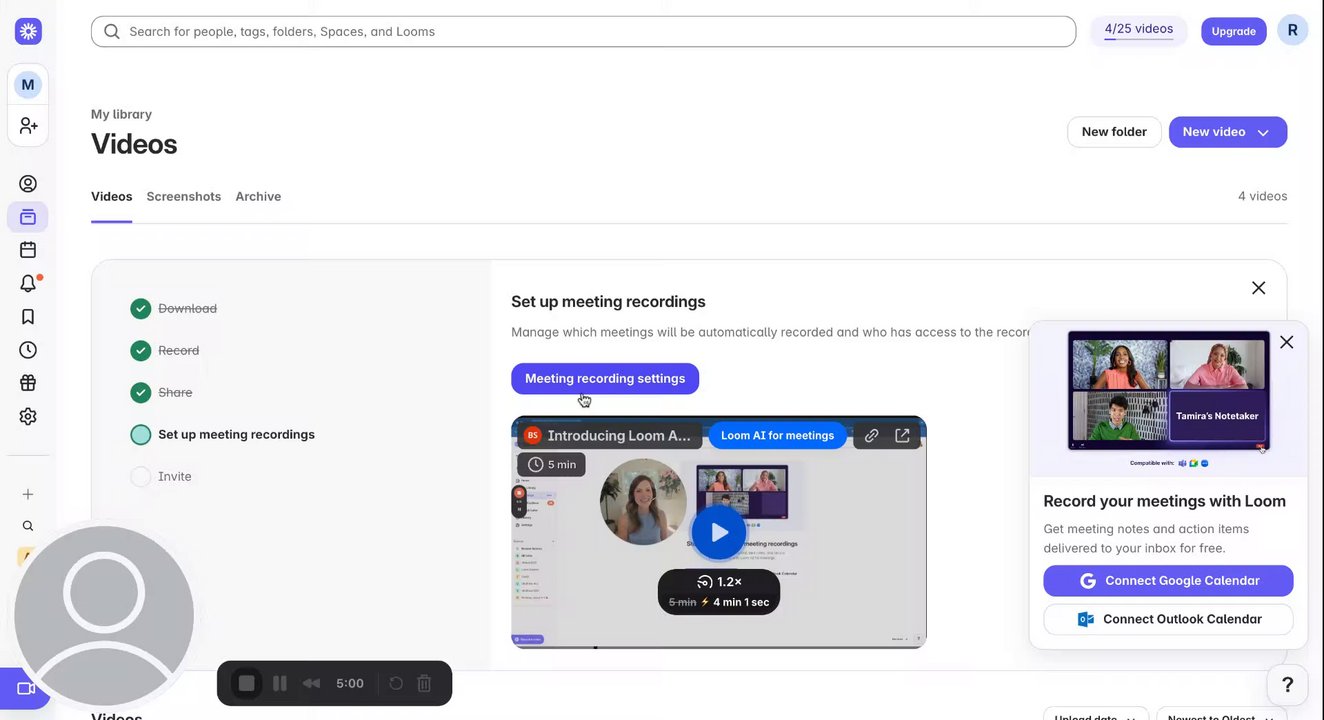Open the Settings gear sidebar icon
The height and width of the screenshot is (720, 1324).
coord(28,416)
